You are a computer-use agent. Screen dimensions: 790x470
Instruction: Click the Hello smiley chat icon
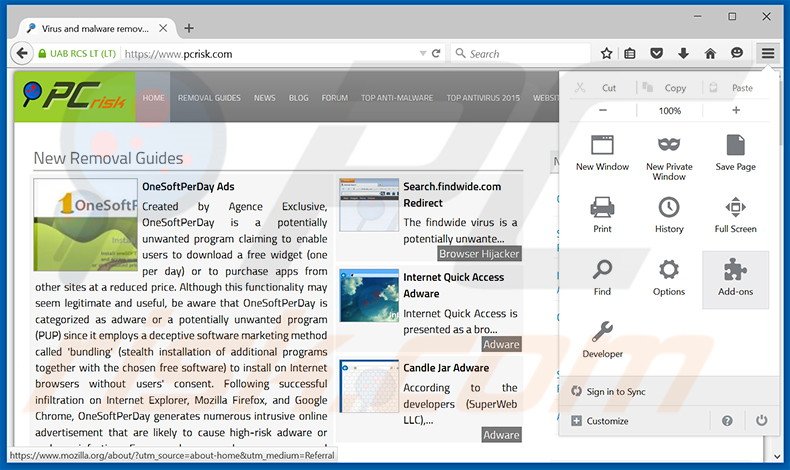pyautogui.click(x=737, y=53)
